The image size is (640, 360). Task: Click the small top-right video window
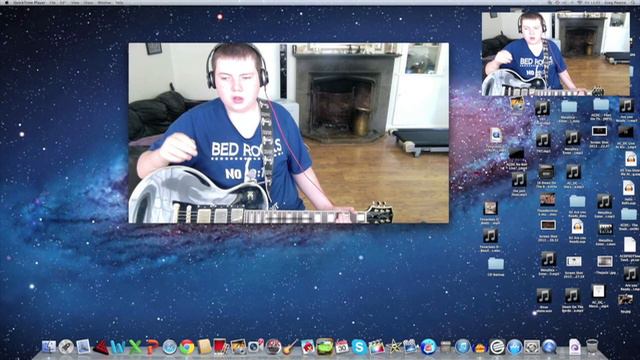coord(556,54)
